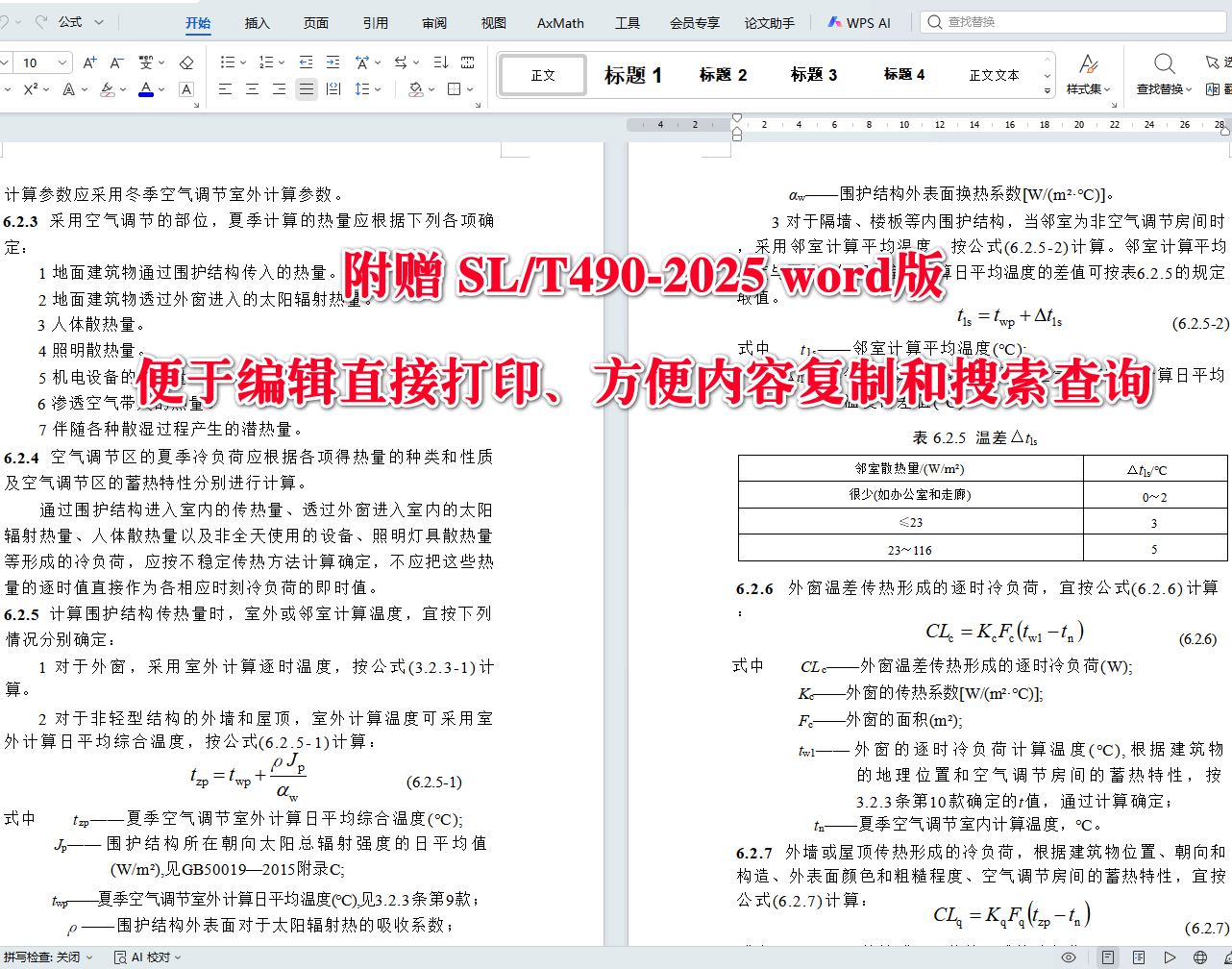
Task: Switch to eye-protection mode in the status bar
Action: [x=1069, y=957]
